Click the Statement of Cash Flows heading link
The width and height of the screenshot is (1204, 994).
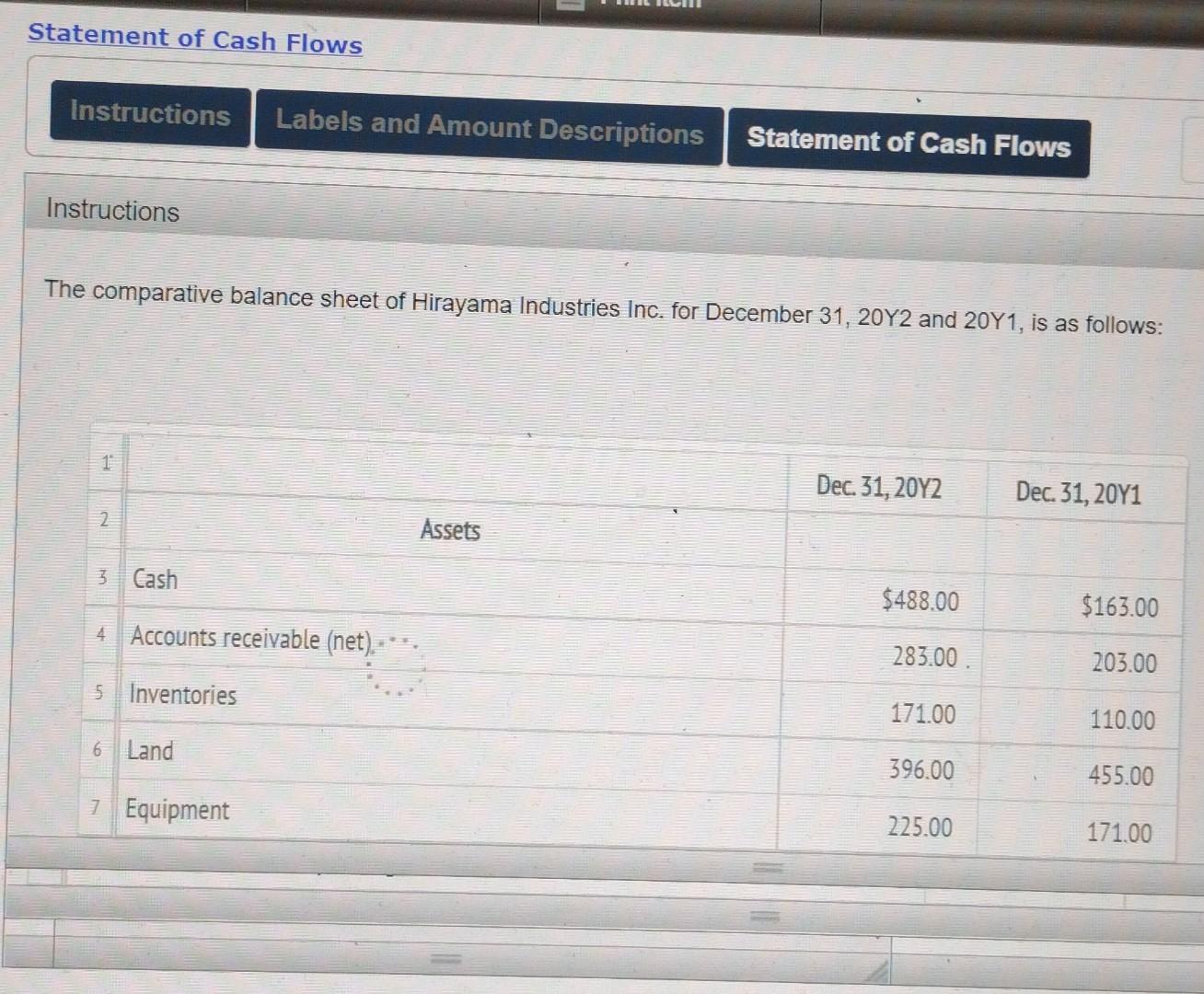[195, 40]
